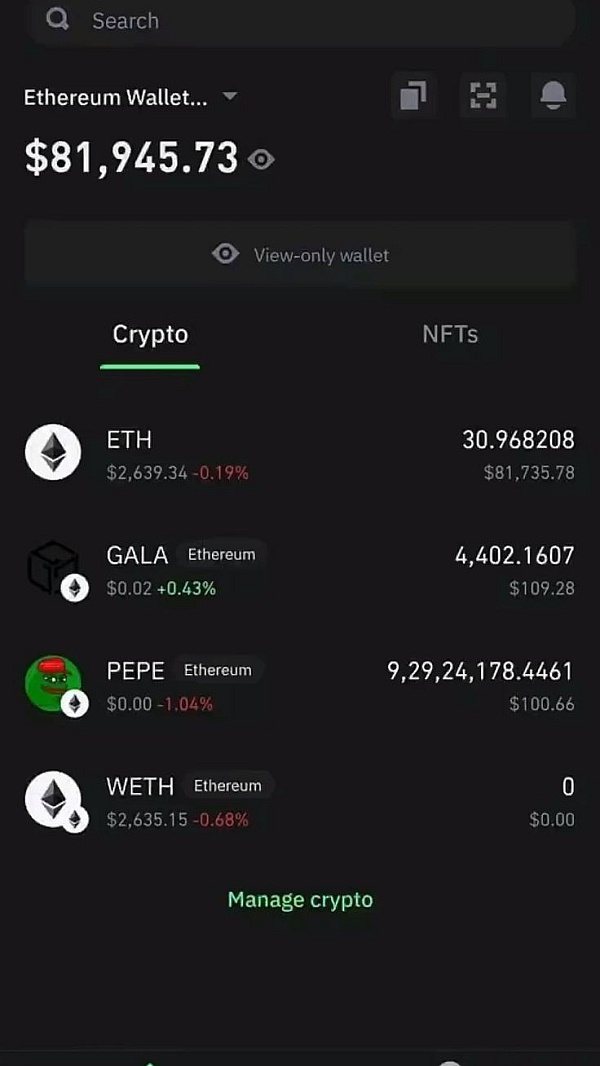Switch to the NFTs tab
The height and width of the screenshot is (1066, 600).
coord(450,334)
